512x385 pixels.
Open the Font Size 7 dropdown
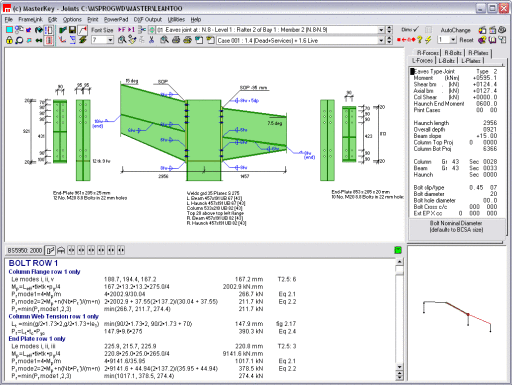pyautogui.click(x=110, y=40)
